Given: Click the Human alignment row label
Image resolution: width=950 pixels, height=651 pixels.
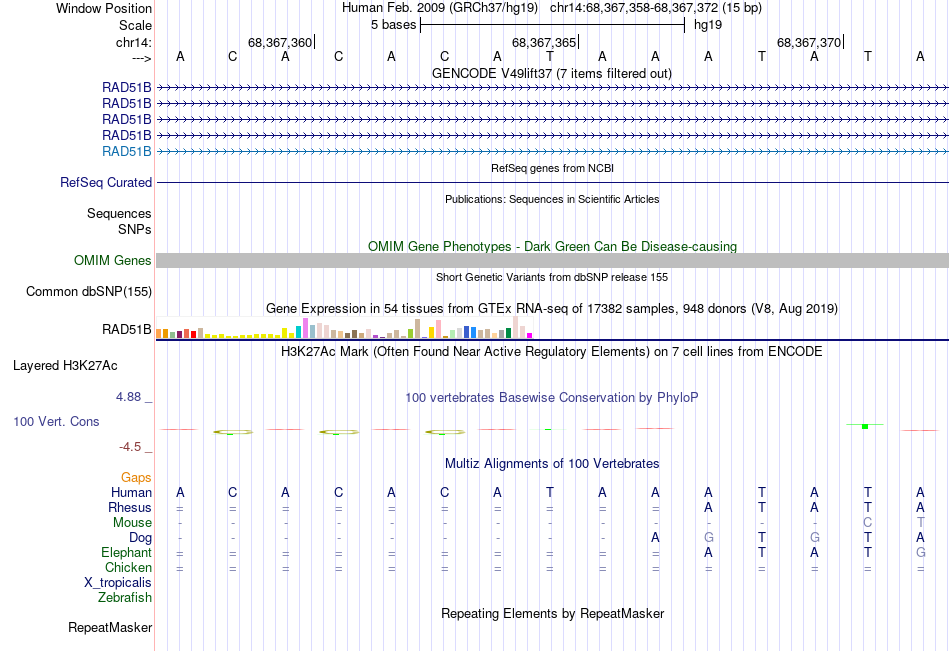Looking at the screenshot, I should click(x=131, y=492).
